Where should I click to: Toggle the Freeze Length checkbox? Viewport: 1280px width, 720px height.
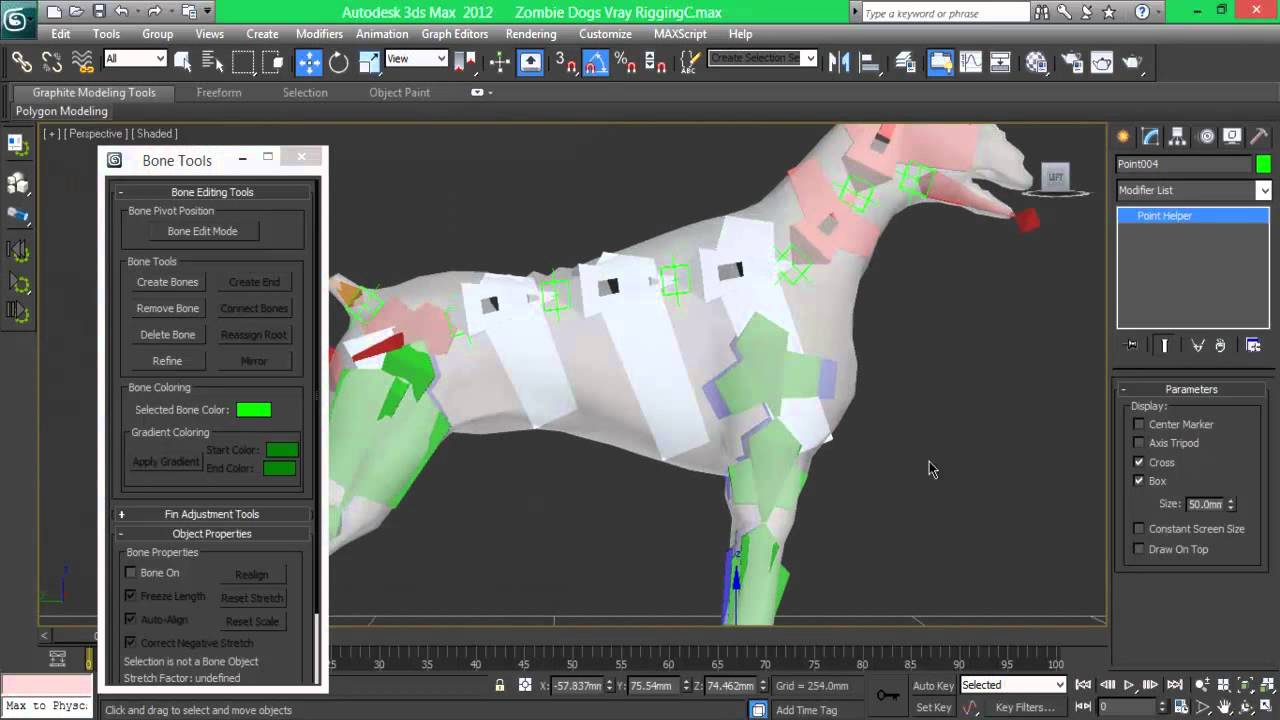[x=130, y=596]
